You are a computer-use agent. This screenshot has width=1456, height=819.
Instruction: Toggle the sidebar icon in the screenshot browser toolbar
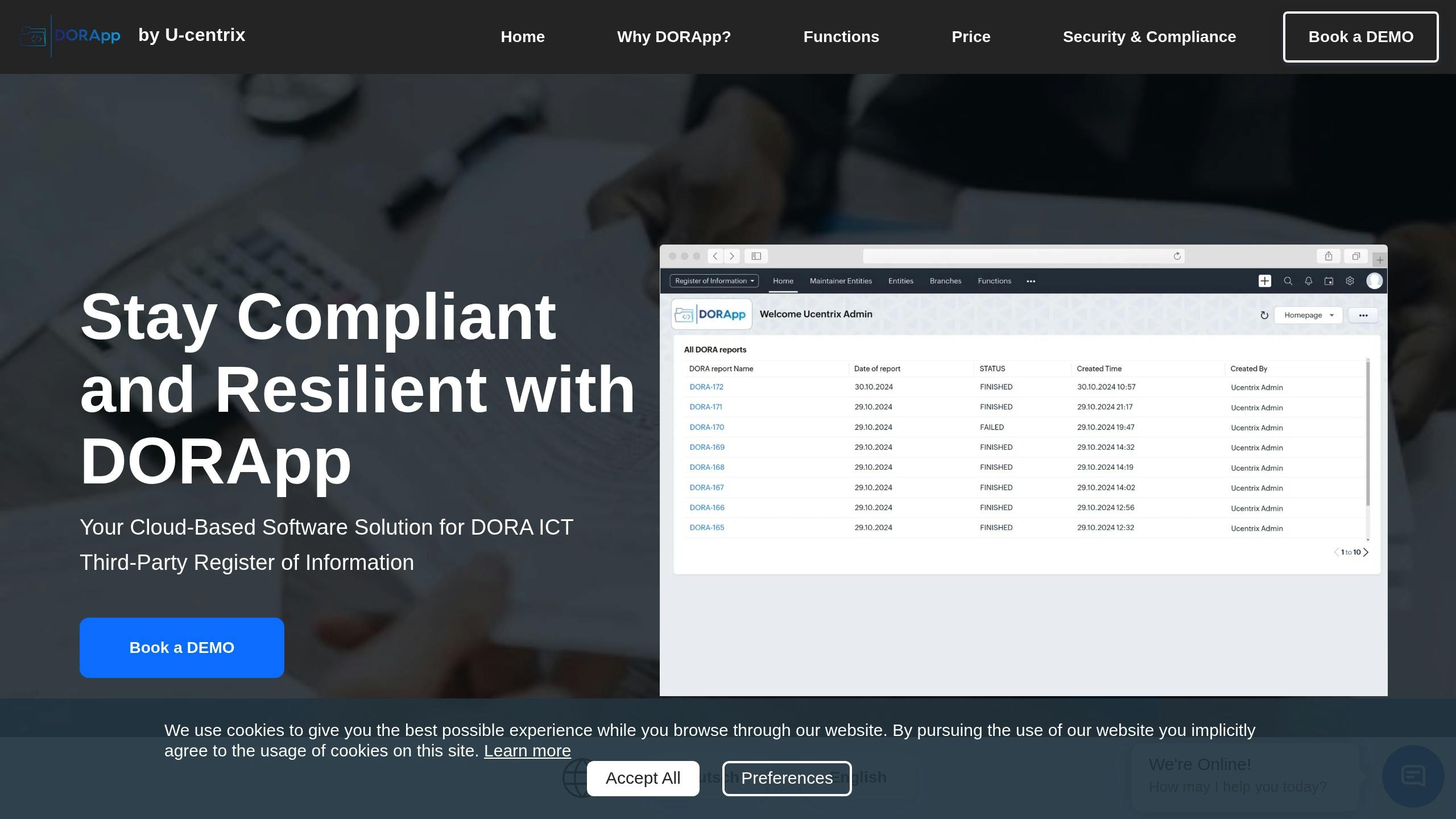[756, 256]
